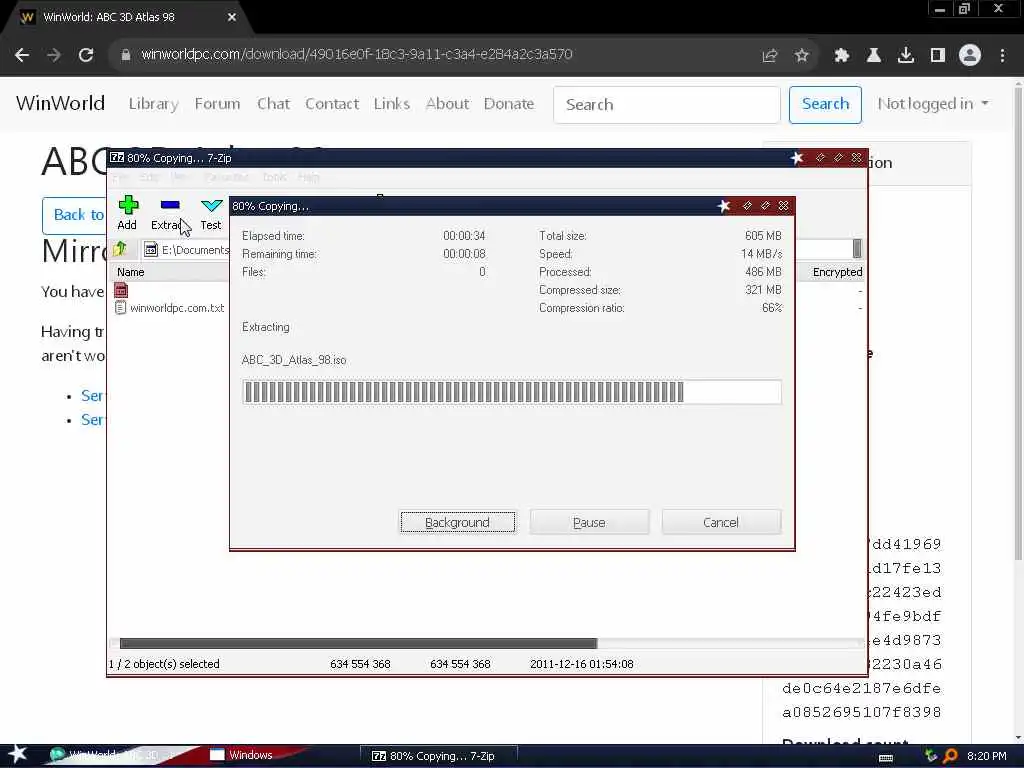Click the 1 / 2 object(s) selected status

click(x=164, y=664)
